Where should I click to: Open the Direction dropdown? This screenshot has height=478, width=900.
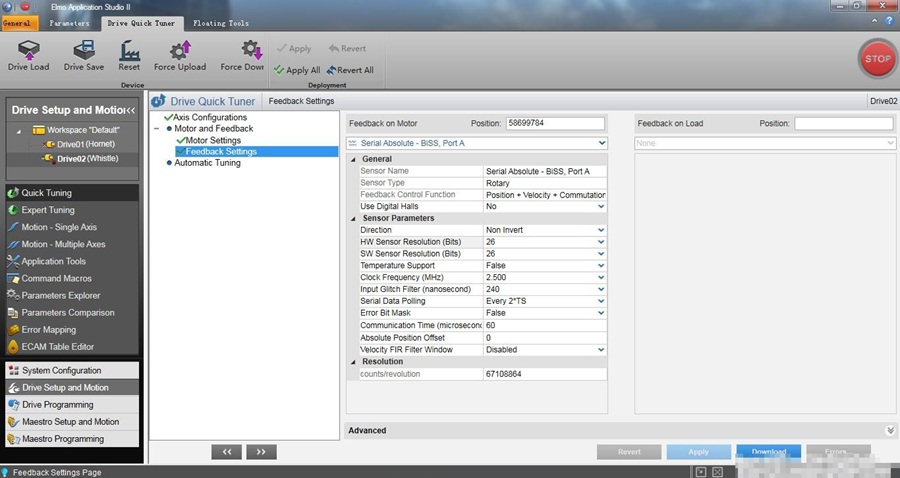pyautogui.click(x=601, y=230)
